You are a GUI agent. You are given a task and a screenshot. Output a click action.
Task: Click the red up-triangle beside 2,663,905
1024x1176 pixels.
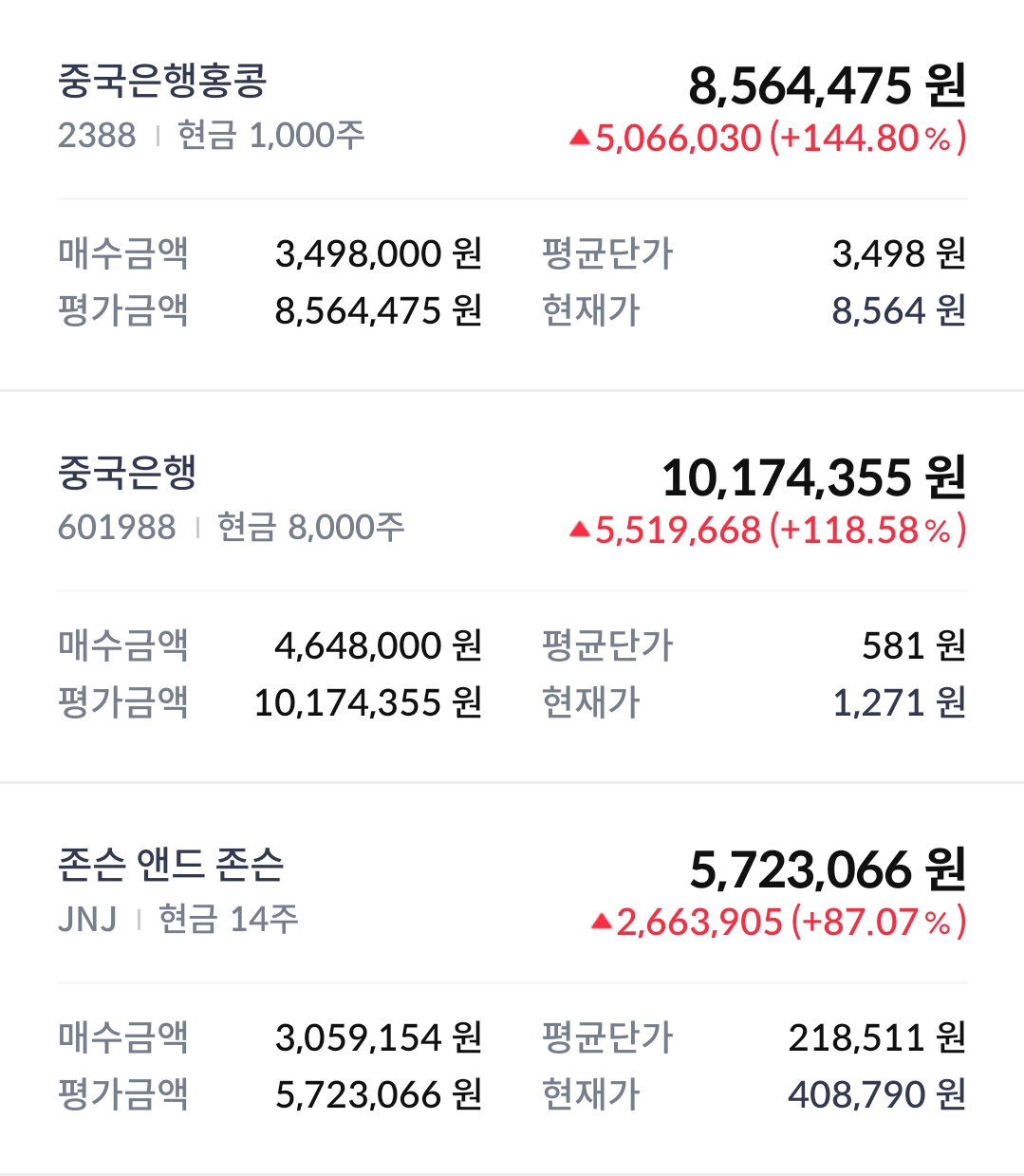coord(601,922)
